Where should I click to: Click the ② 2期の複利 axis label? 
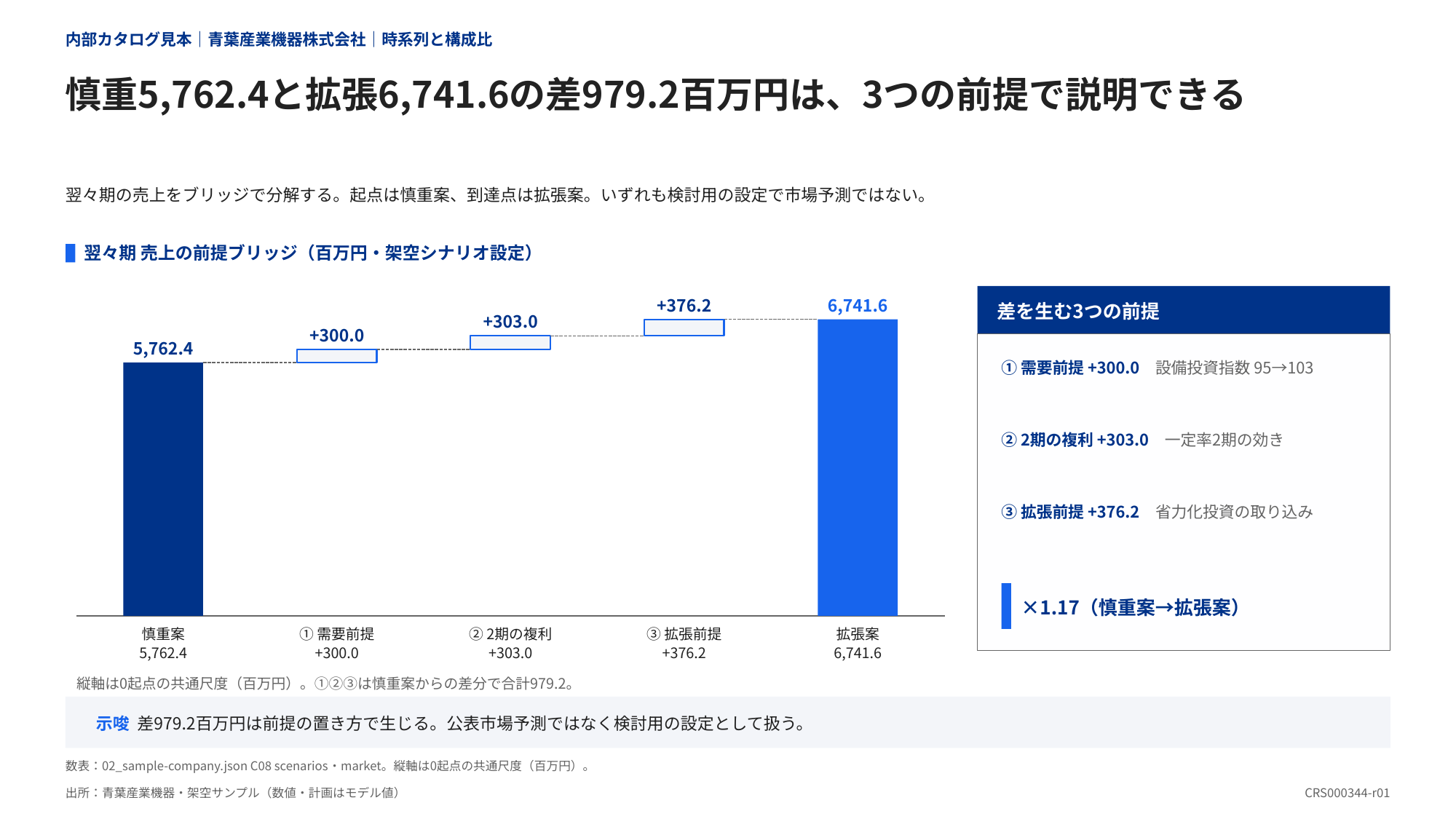pyautogui.click(x=510, y=634)
